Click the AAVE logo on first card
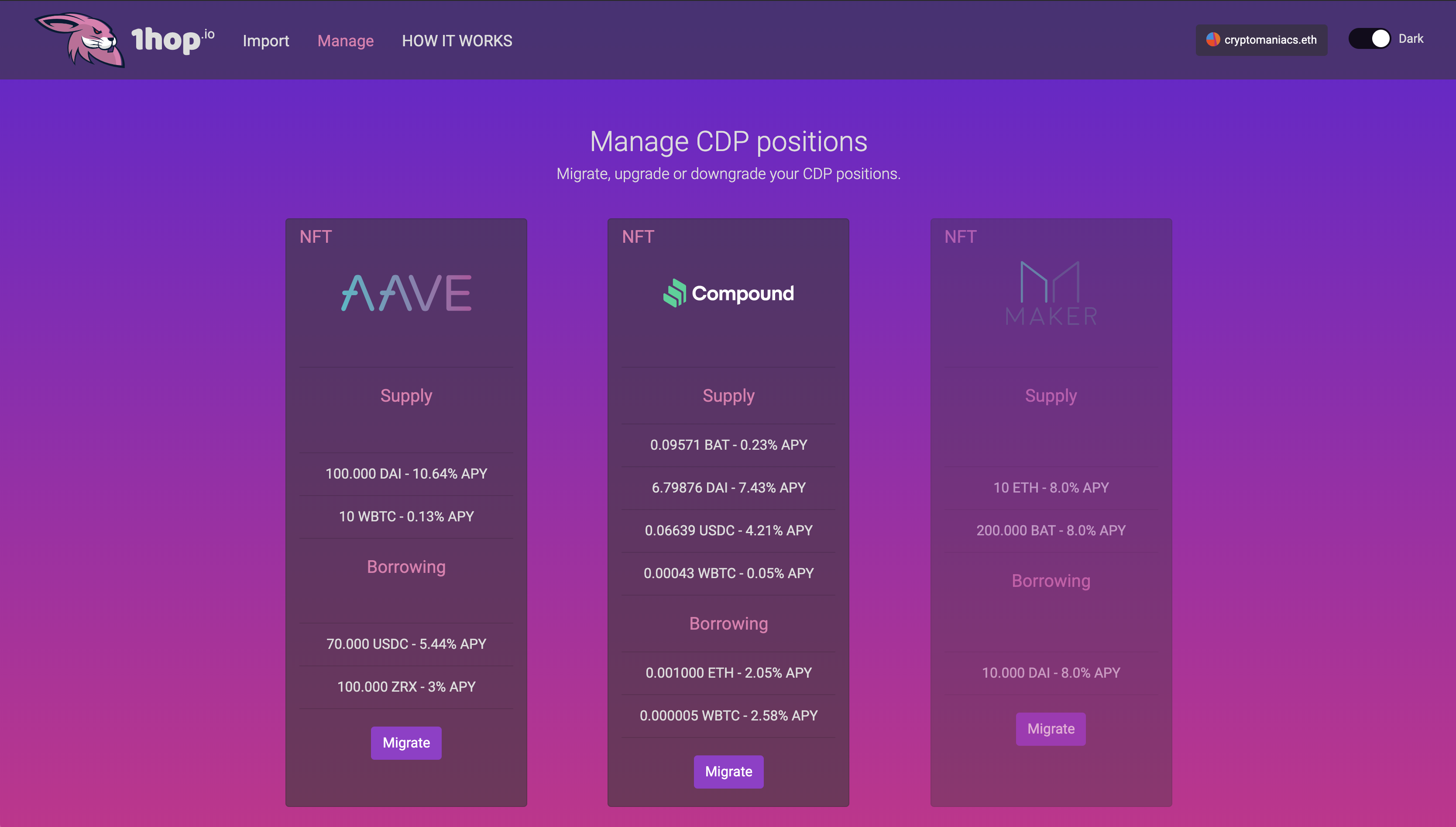 click(x=406, y=293)
